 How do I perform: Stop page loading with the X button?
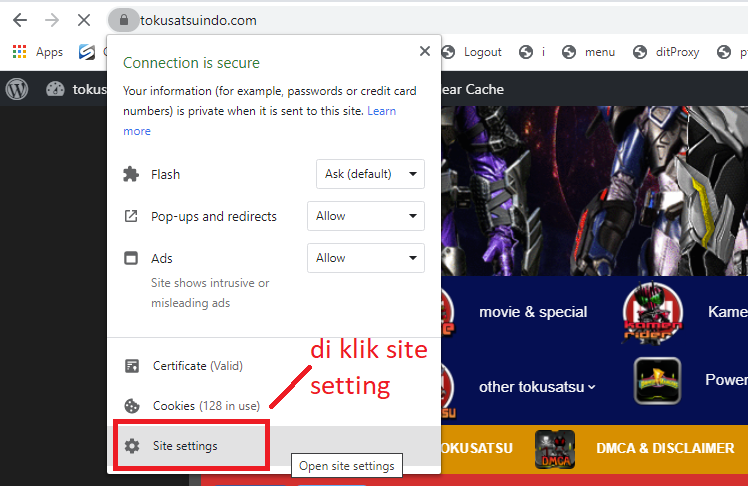(86, 20)
